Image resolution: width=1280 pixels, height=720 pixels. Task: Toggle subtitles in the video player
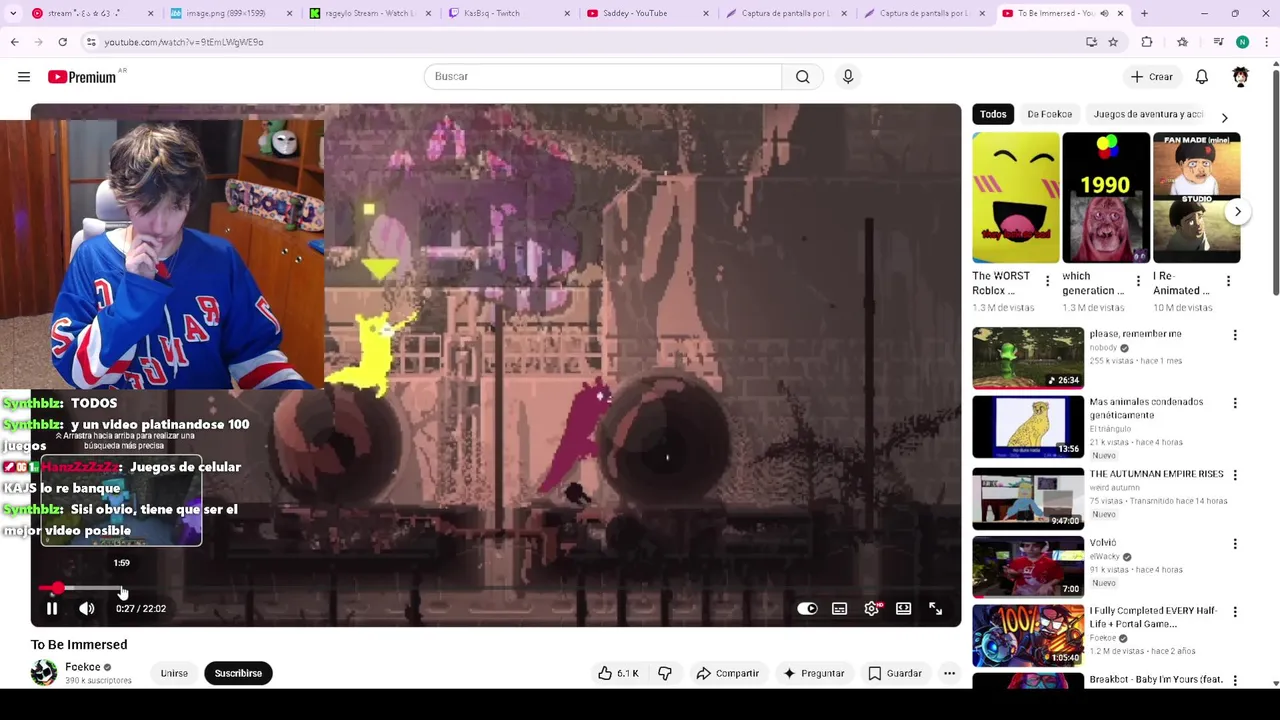coord(840,608)
